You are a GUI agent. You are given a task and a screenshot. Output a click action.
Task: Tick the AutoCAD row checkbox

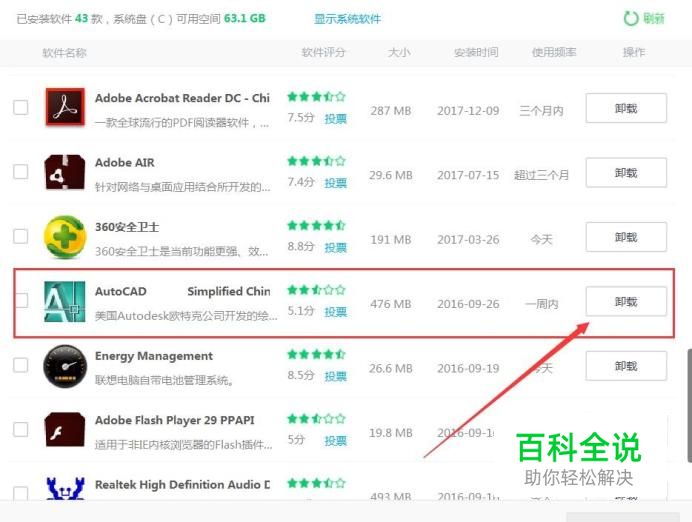coord(22,300)
